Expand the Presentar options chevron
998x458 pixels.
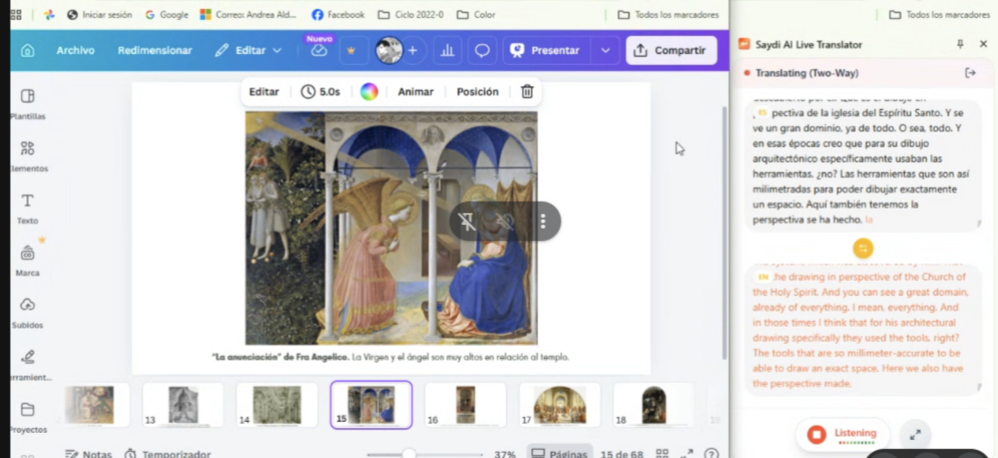605,50
